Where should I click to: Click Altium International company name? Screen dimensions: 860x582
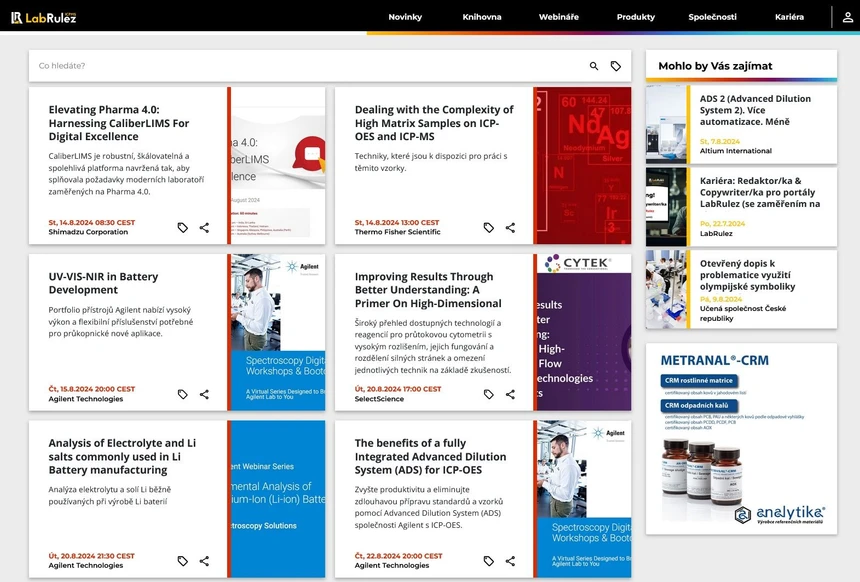735,151
